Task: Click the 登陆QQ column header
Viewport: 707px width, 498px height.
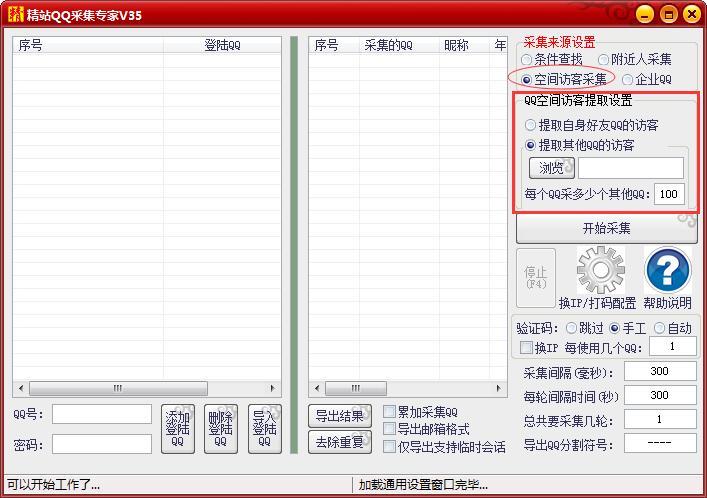Action: [222, 45]
